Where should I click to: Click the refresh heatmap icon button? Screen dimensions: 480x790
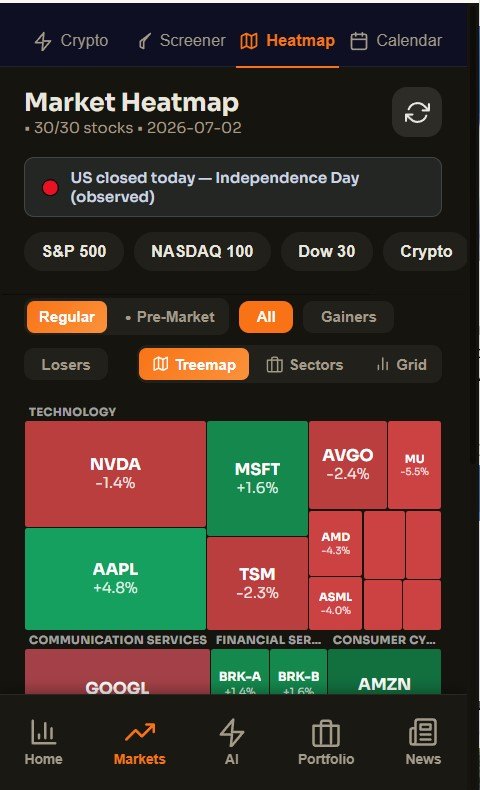click(x=417, y=112)
